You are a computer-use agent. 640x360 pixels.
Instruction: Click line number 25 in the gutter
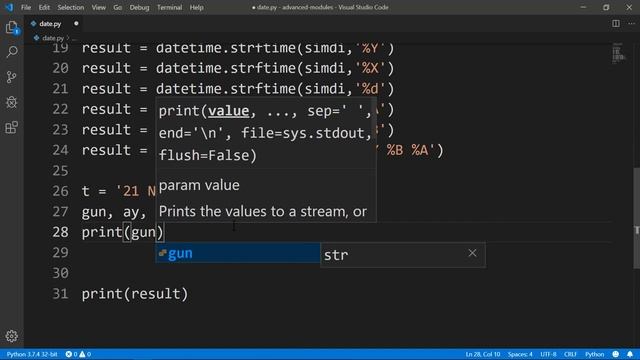pos(60,170)
